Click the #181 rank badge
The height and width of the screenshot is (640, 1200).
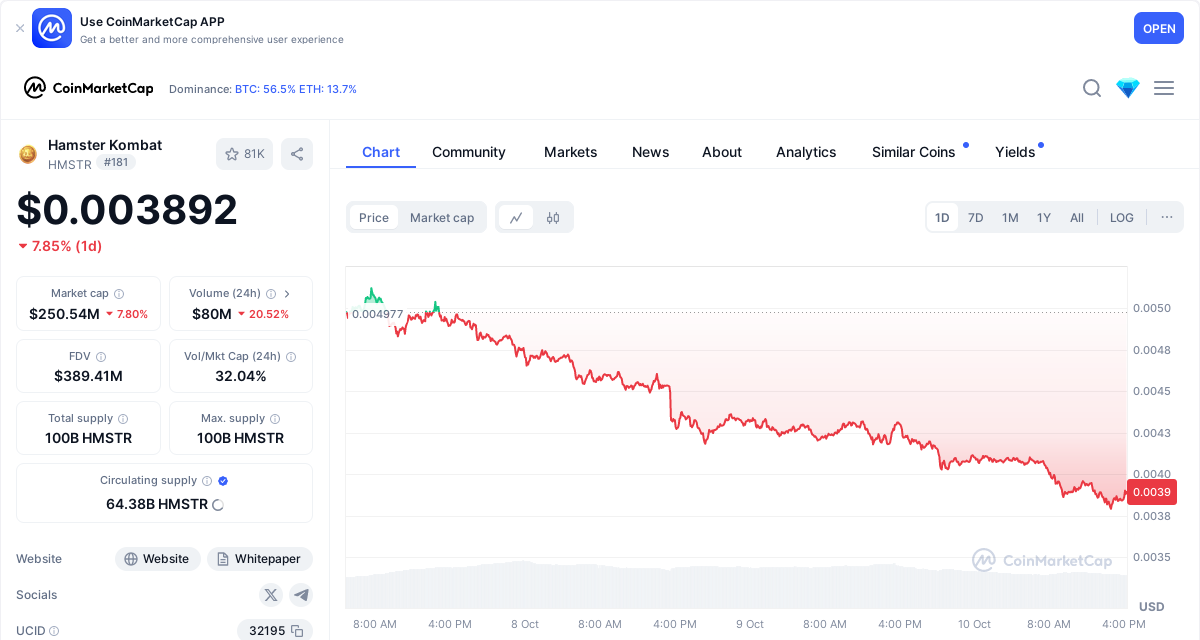[x=116, y=163]
